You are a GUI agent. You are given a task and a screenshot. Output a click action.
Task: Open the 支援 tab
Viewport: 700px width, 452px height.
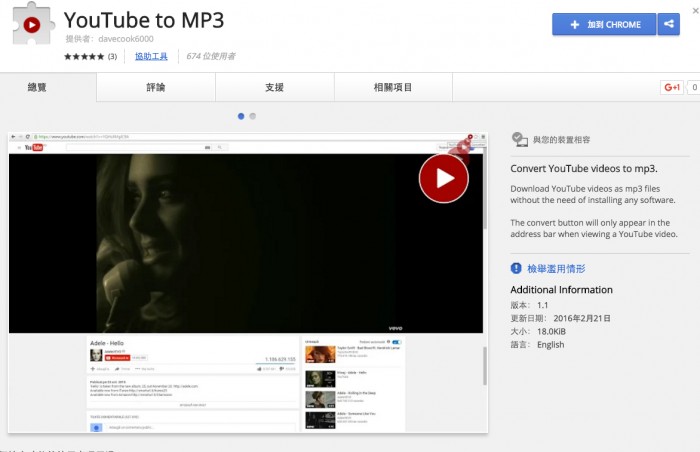coord(275,87)
